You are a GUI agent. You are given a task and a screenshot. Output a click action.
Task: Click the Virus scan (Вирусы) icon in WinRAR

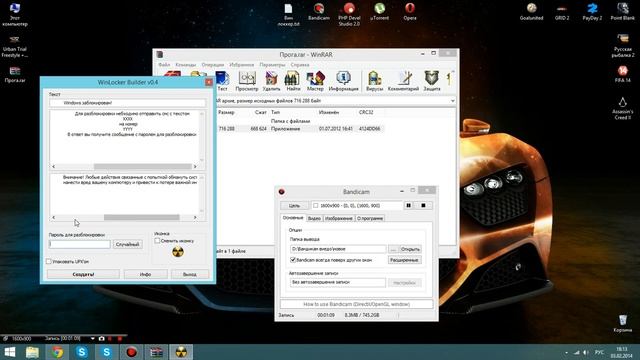tap(374, 80)
